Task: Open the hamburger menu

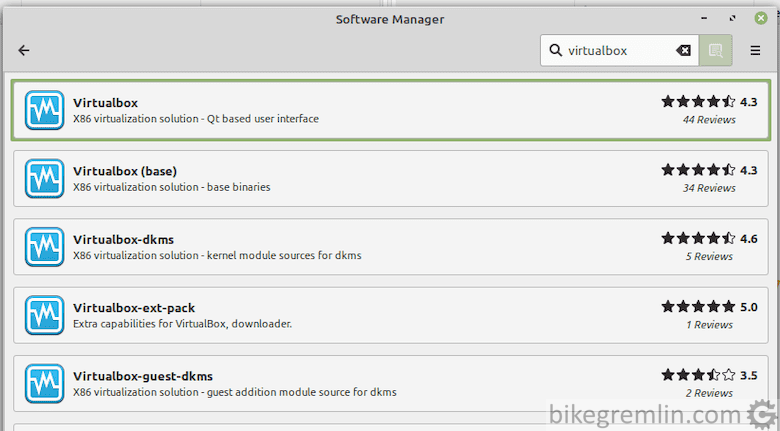Action: (x=755, y=50)
